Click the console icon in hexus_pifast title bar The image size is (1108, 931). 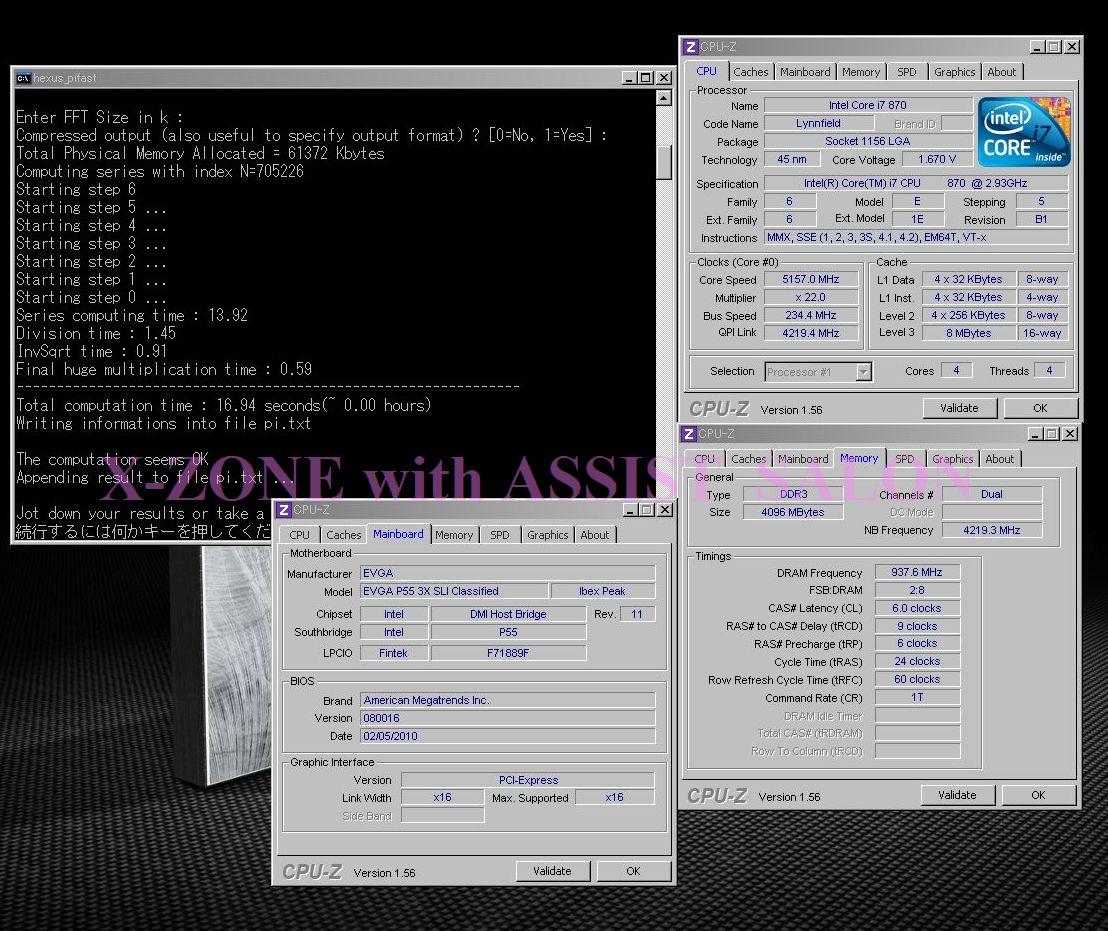[x=23, y=78]
